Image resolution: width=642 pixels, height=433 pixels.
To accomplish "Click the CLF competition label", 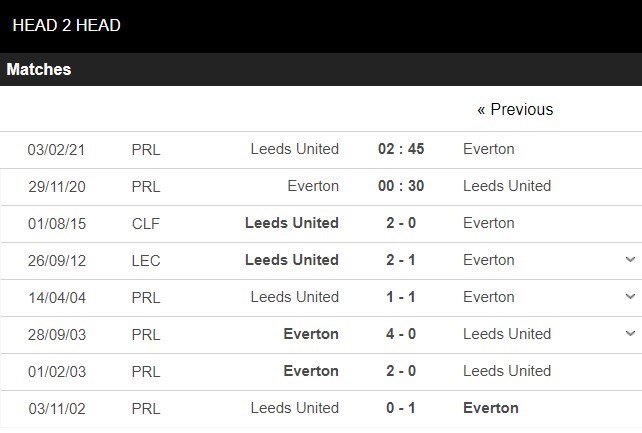I will pyautogui.click(x=146, y=223).
